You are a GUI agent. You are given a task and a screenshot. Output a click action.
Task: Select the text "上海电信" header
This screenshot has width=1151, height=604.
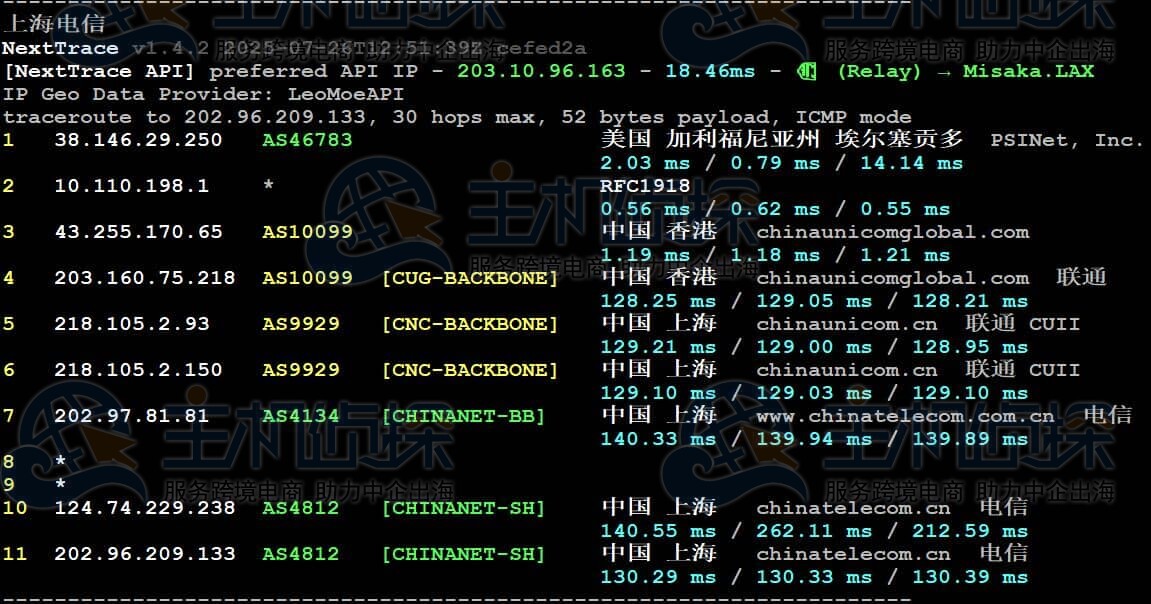pos(54,23)
